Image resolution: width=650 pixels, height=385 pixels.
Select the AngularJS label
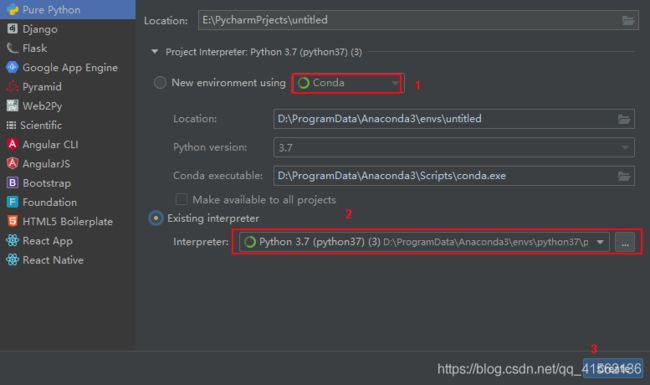pos(46,164)
